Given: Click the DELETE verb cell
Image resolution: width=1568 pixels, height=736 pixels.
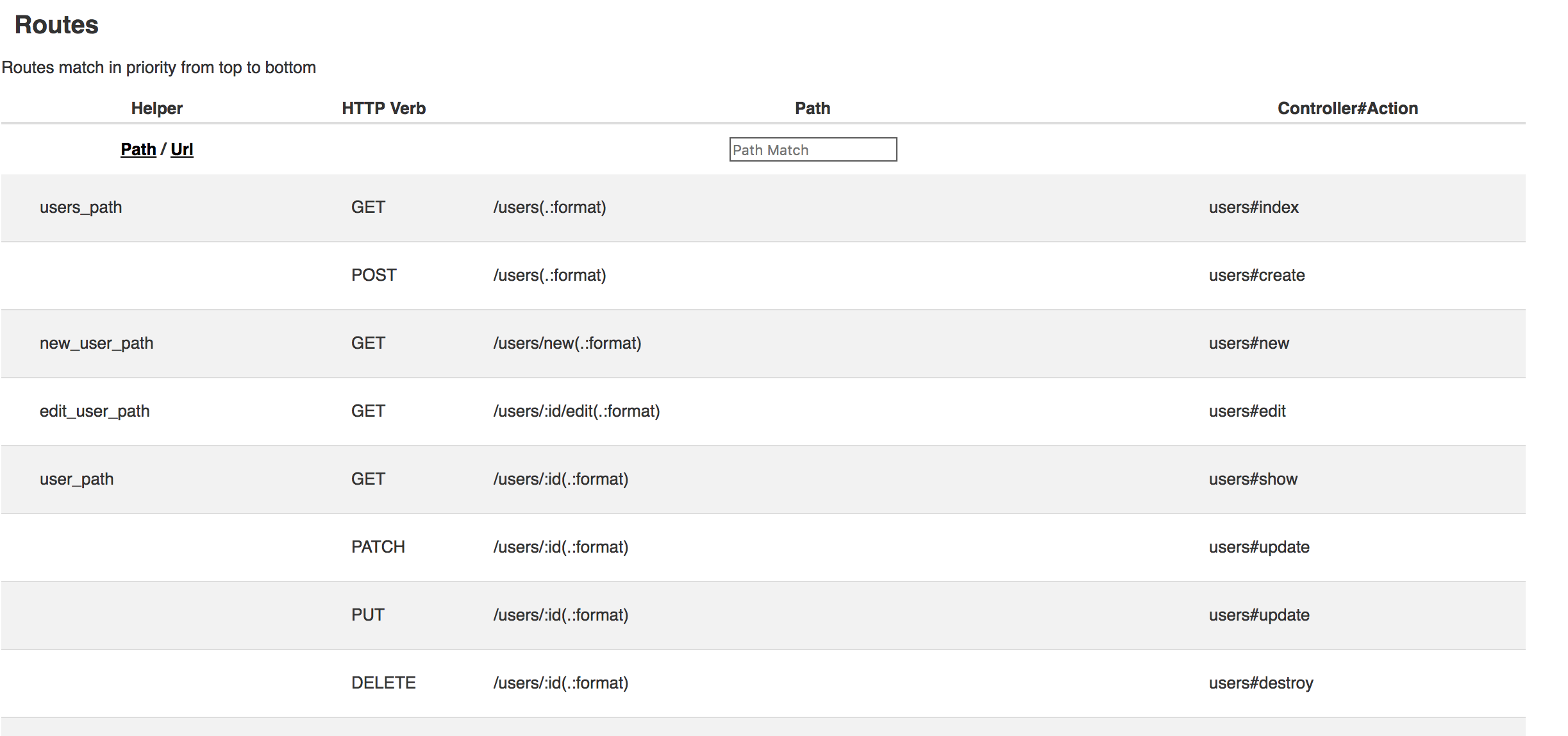Looking at the screenshot, I should click(383, 683).
